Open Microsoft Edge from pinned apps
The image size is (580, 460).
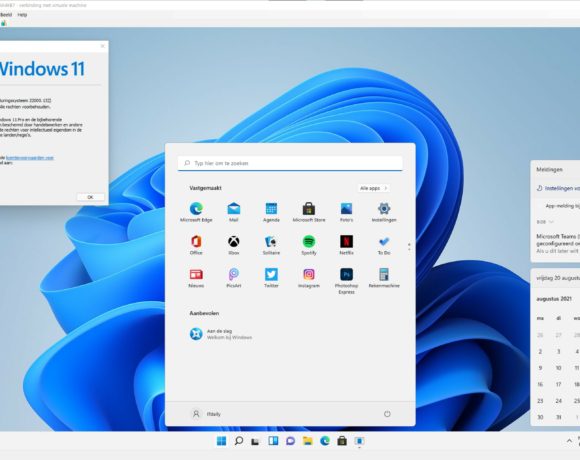coord(196,212)
